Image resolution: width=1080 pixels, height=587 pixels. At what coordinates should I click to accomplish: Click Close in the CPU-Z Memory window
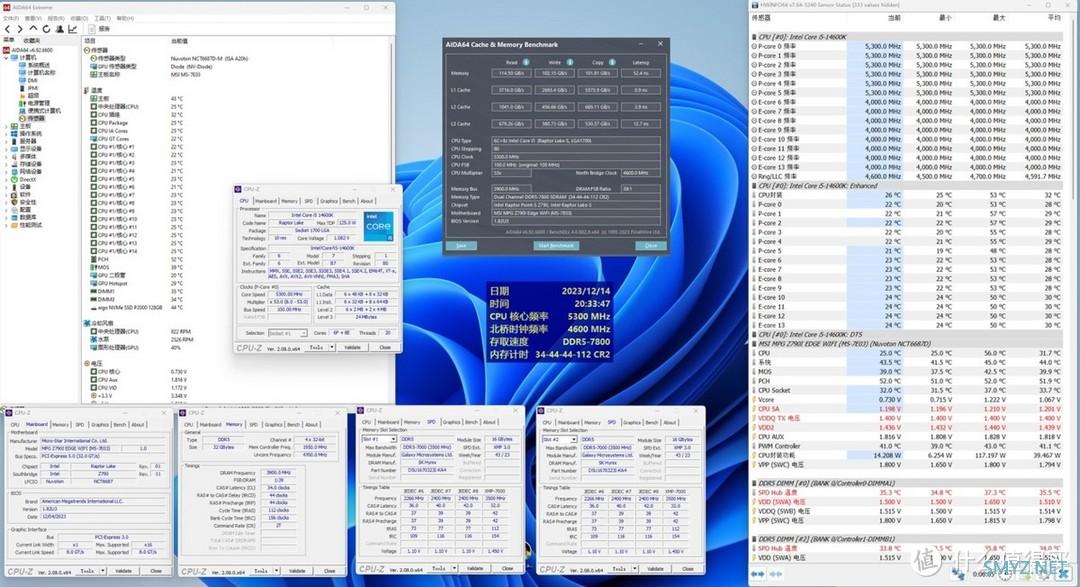[329, 570]
